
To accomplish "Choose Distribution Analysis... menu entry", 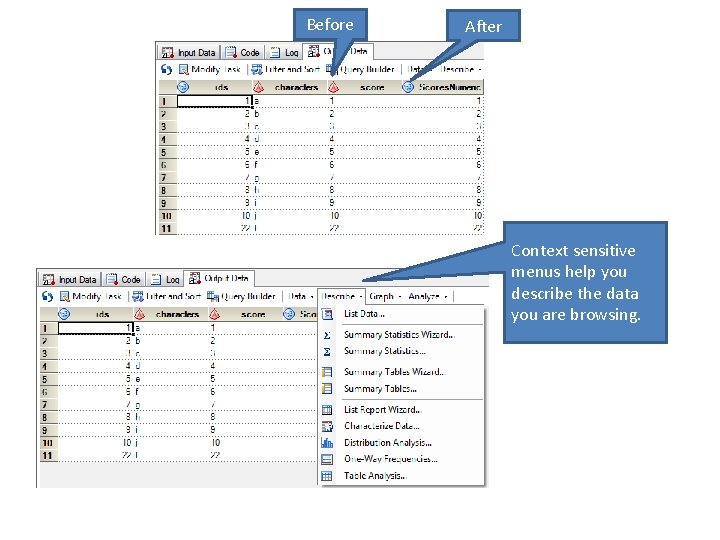I will 401,443.
